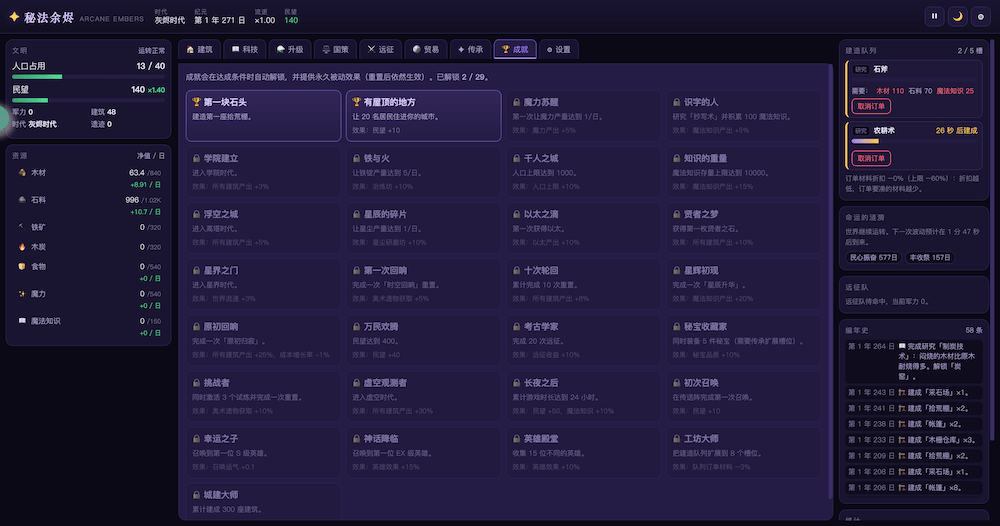Open the 传承 tab
Screen dimensions: 1000x526
coord(471,49)
